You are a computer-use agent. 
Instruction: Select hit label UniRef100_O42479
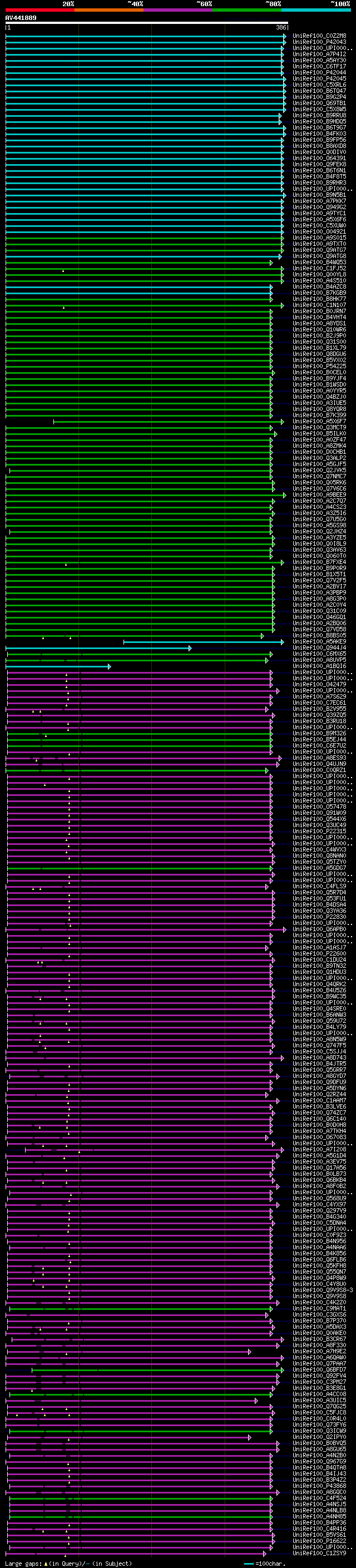[319, 684]
